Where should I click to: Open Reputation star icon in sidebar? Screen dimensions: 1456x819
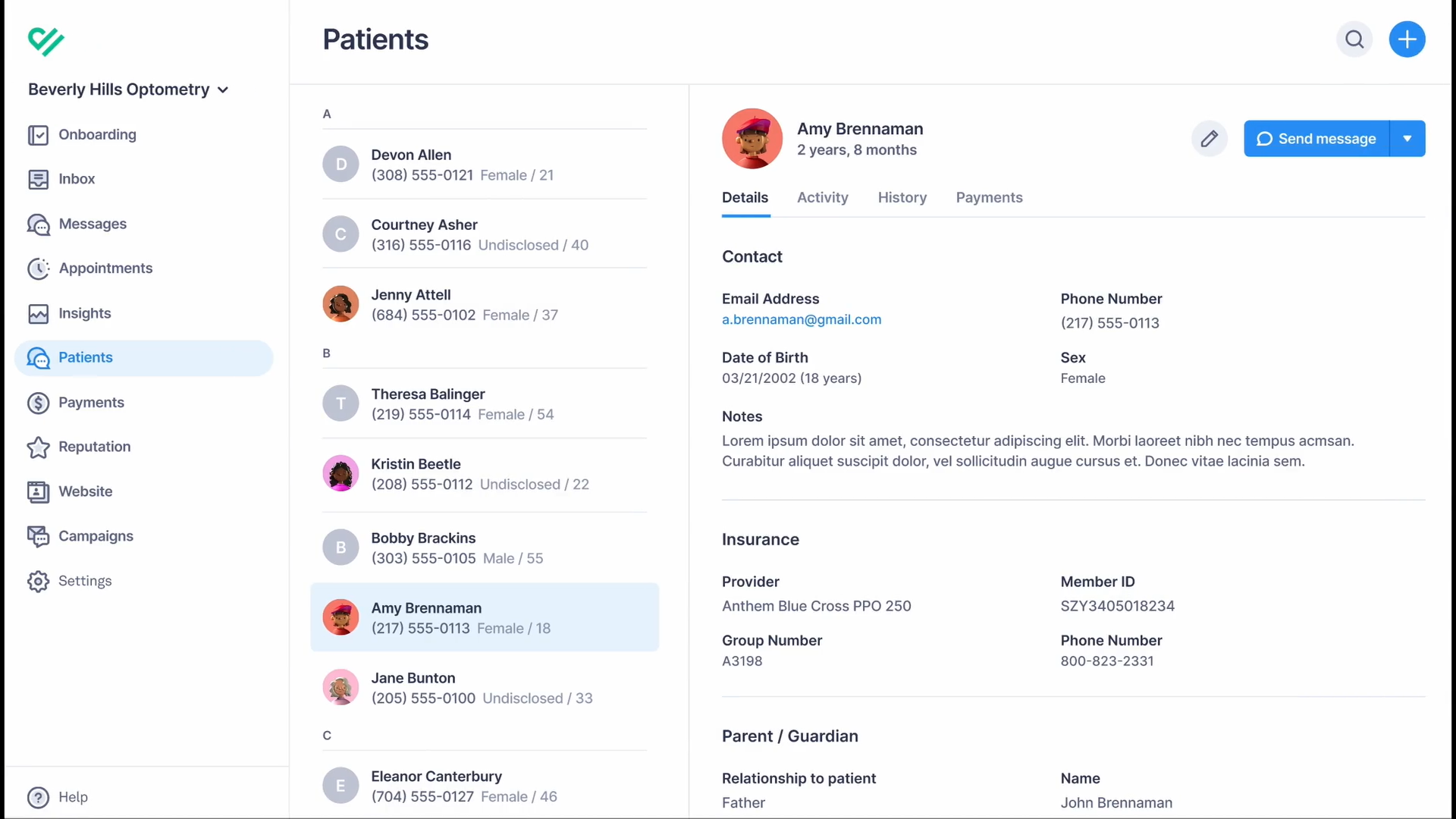[x=38, y=447]
